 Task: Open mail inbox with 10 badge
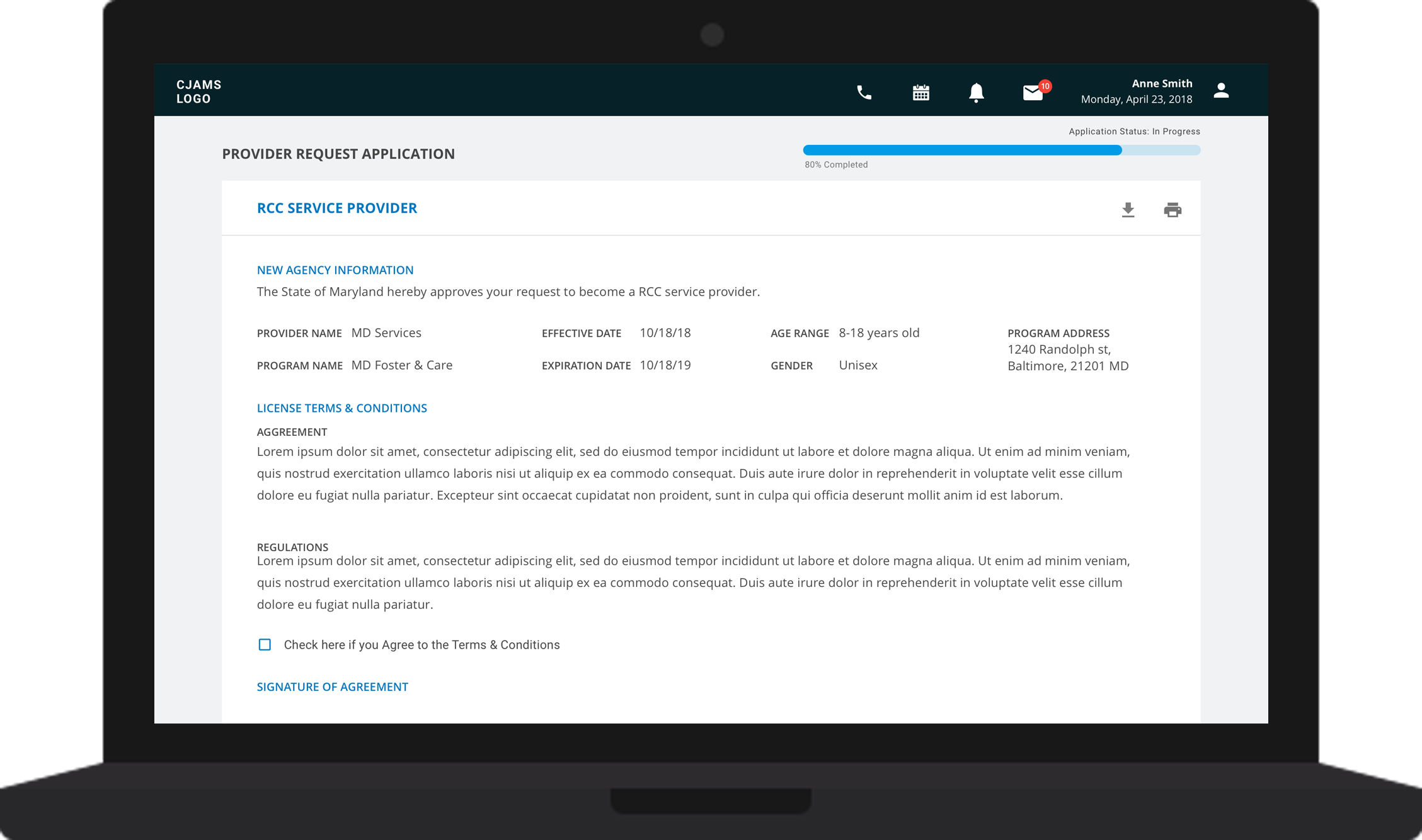click(1036, 91)
